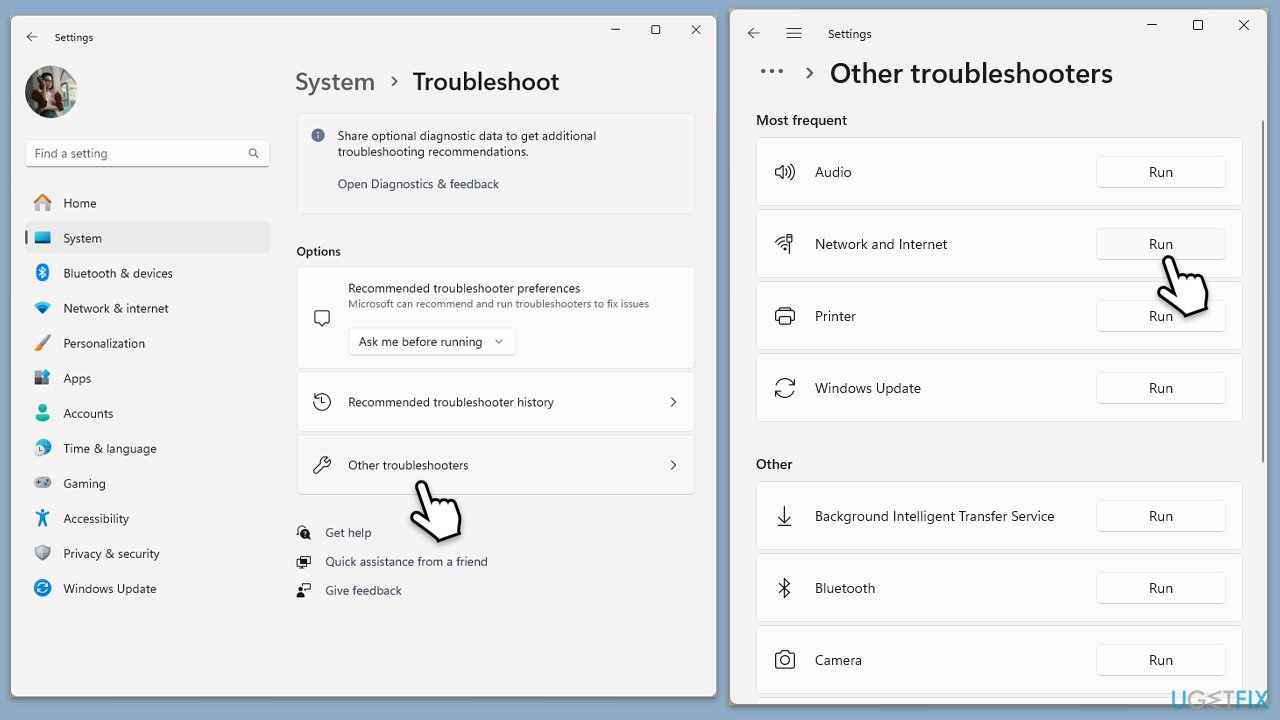Viewport: 1280px width, 720px height.
Task: Open Privacy & security settings
Action: (111, 553)
